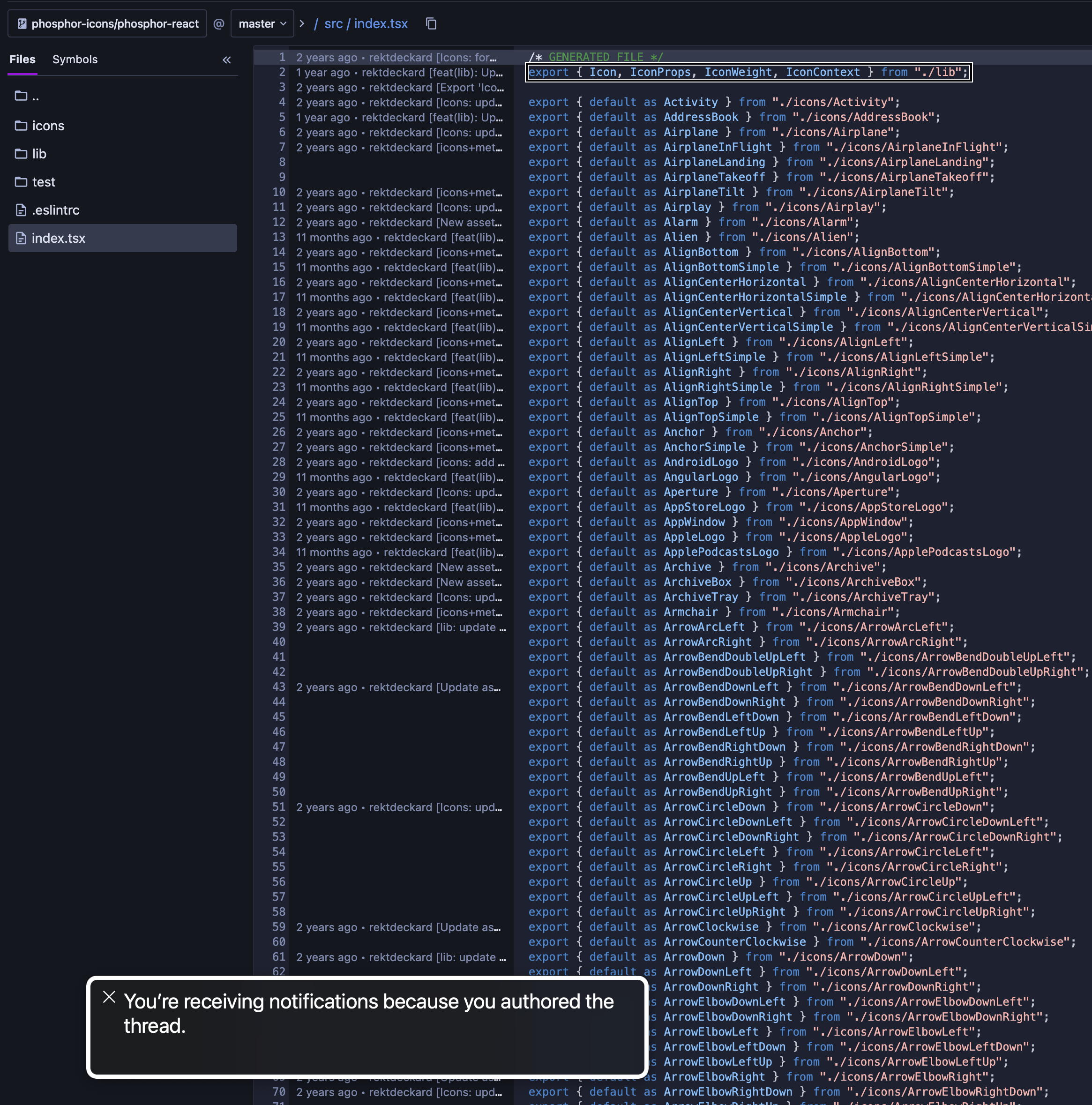Select index.tsx in file tree
Image resolution: width=1092 pixels, height=1105 pixels.
(58, 238)
